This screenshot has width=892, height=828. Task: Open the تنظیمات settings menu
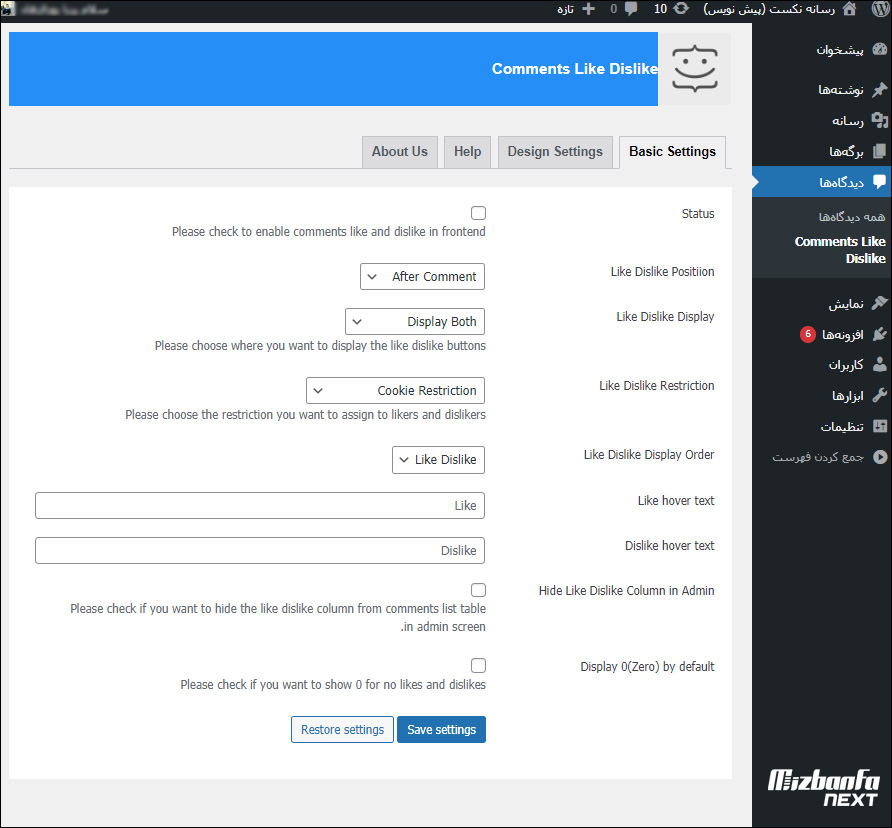[842, 426]
